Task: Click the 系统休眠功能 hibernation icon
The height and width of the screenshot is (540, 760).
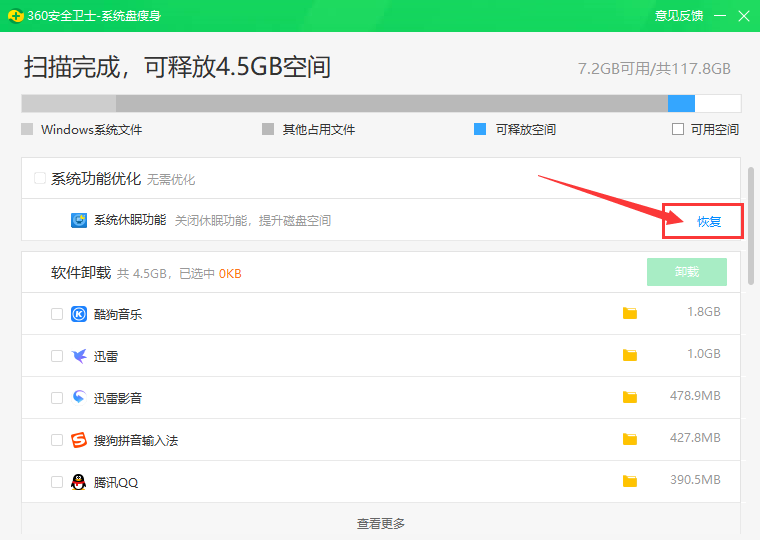Action: point(79,220)
